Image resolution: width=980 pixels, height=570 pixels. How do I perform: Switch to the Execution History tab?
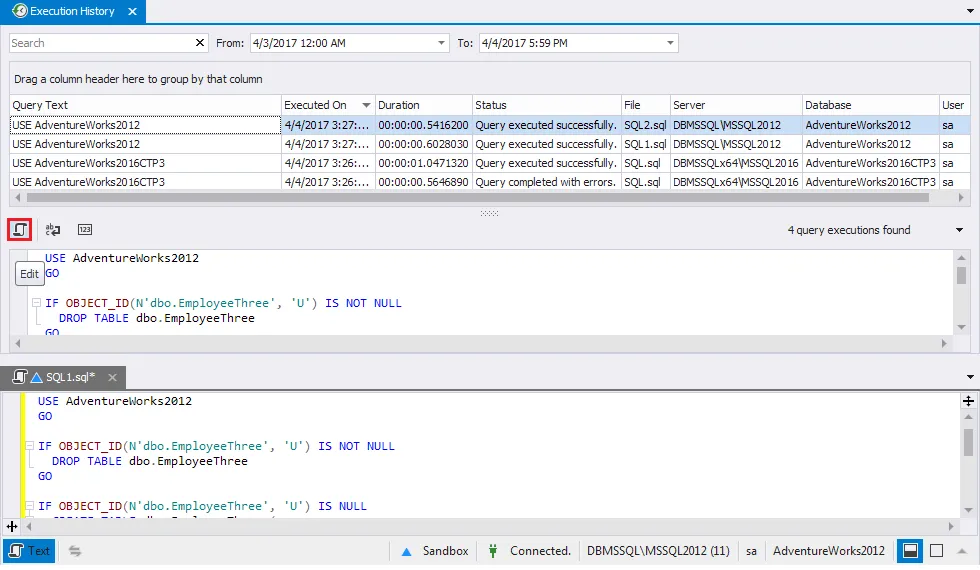72,12
